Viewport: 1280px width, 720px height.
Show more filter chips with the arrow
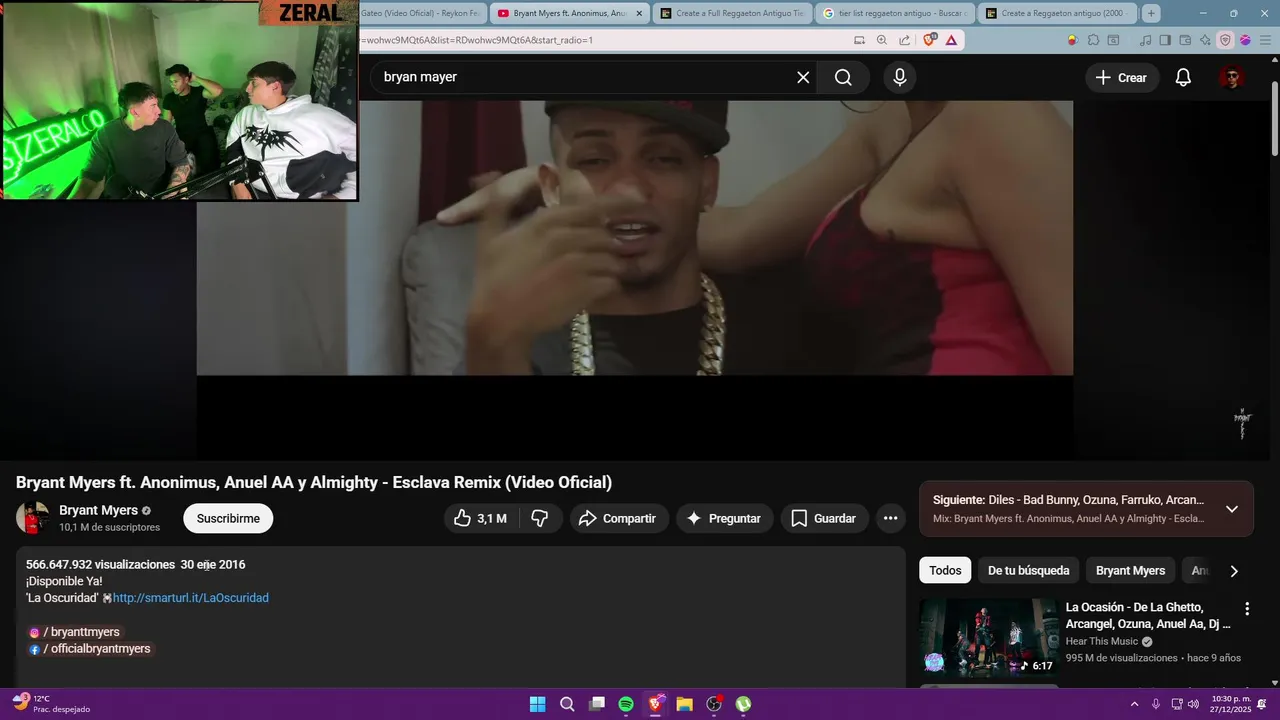click(1234, 571)
